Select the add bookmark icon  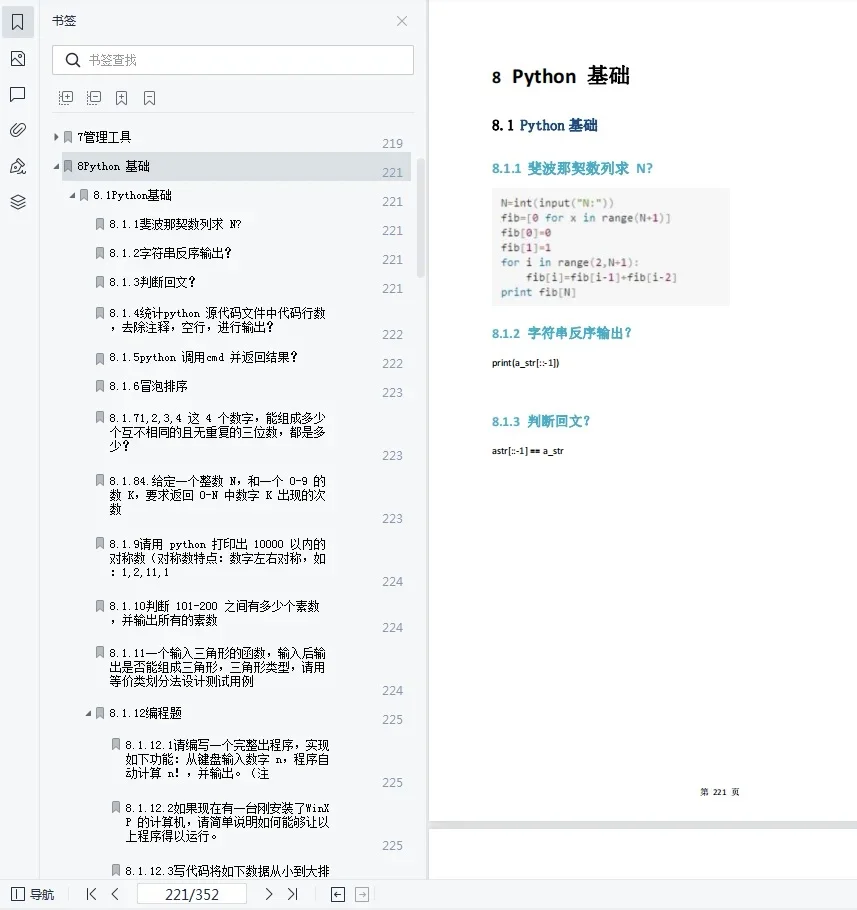click(120, 97)
